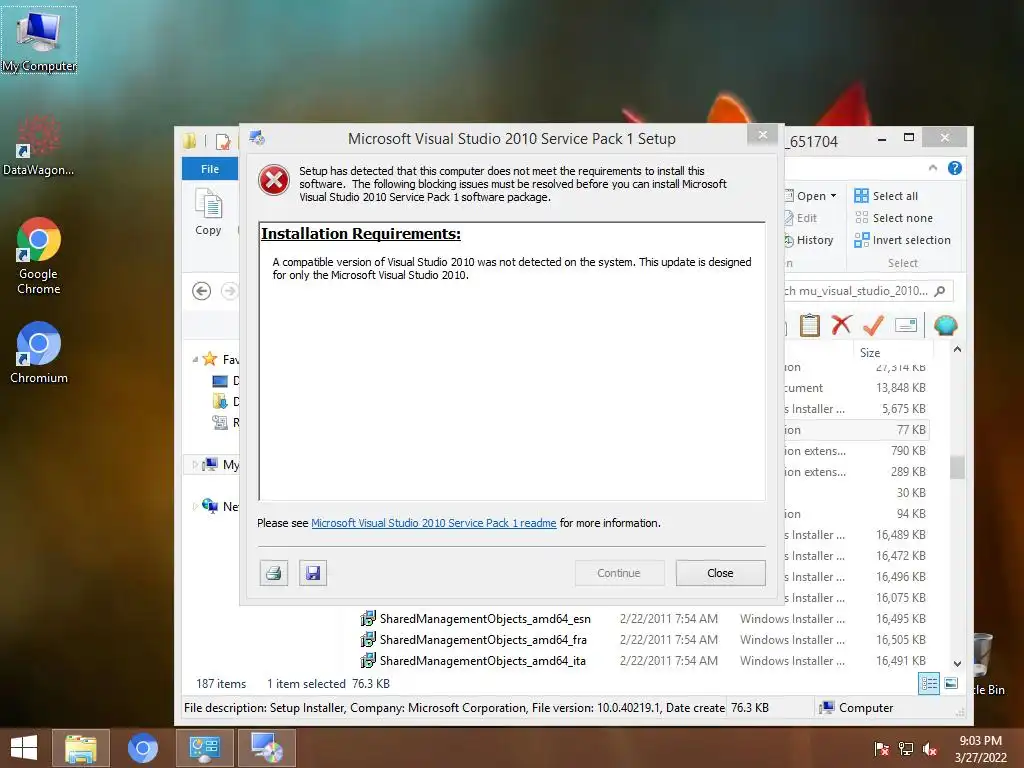Screen dimensions: 1024x768
Task: Switch to details view icon in Explorer
Action: click(929, 684)
